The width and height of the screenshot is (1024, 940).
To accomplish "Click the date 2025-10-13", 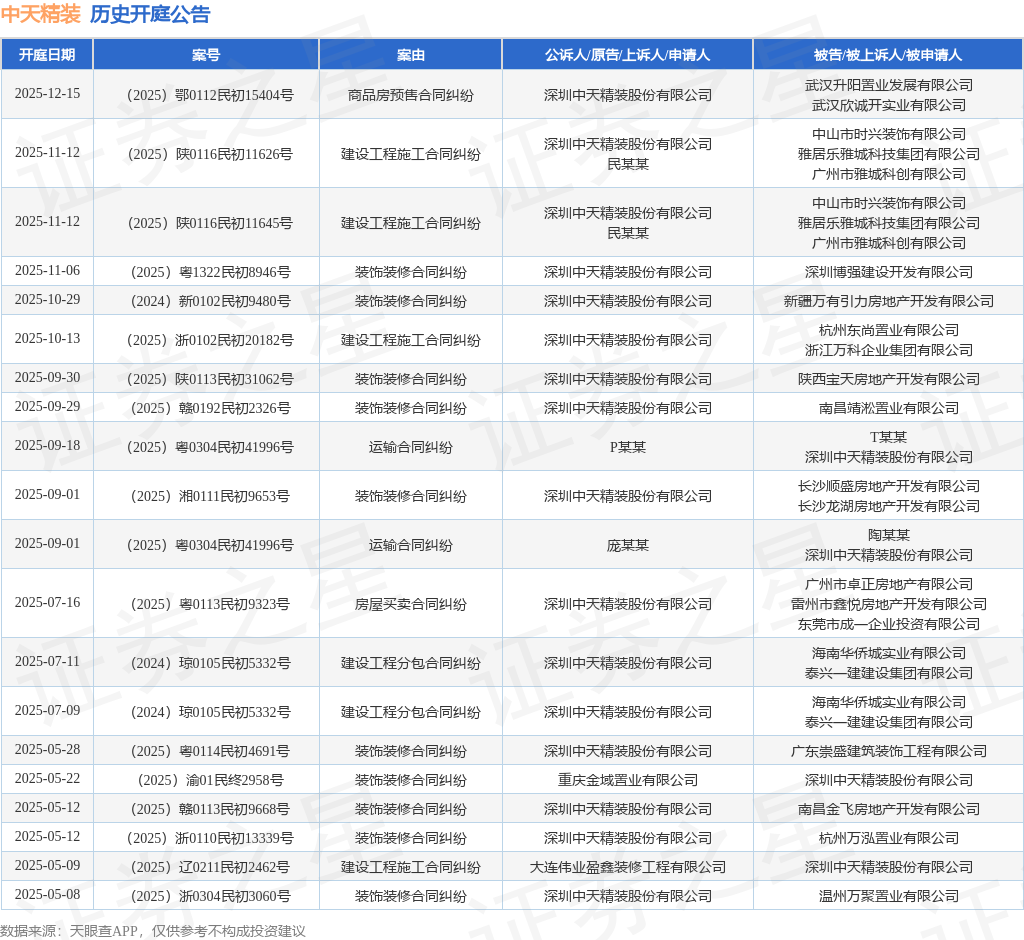I will 47,339.
